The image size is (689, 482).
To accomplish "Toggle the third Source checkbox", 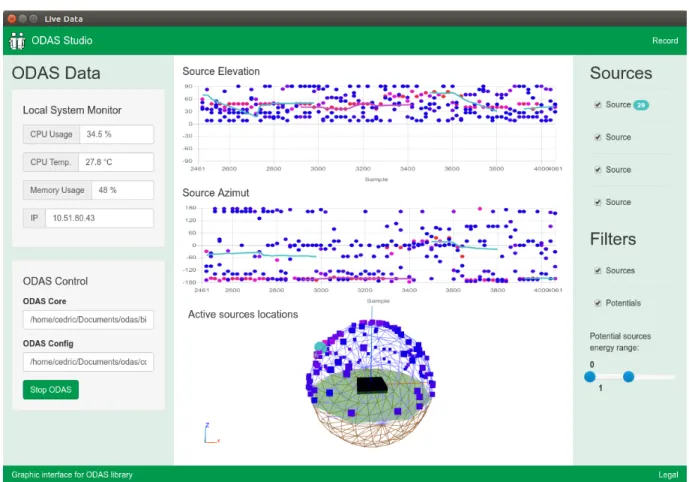I will point(598,170).
